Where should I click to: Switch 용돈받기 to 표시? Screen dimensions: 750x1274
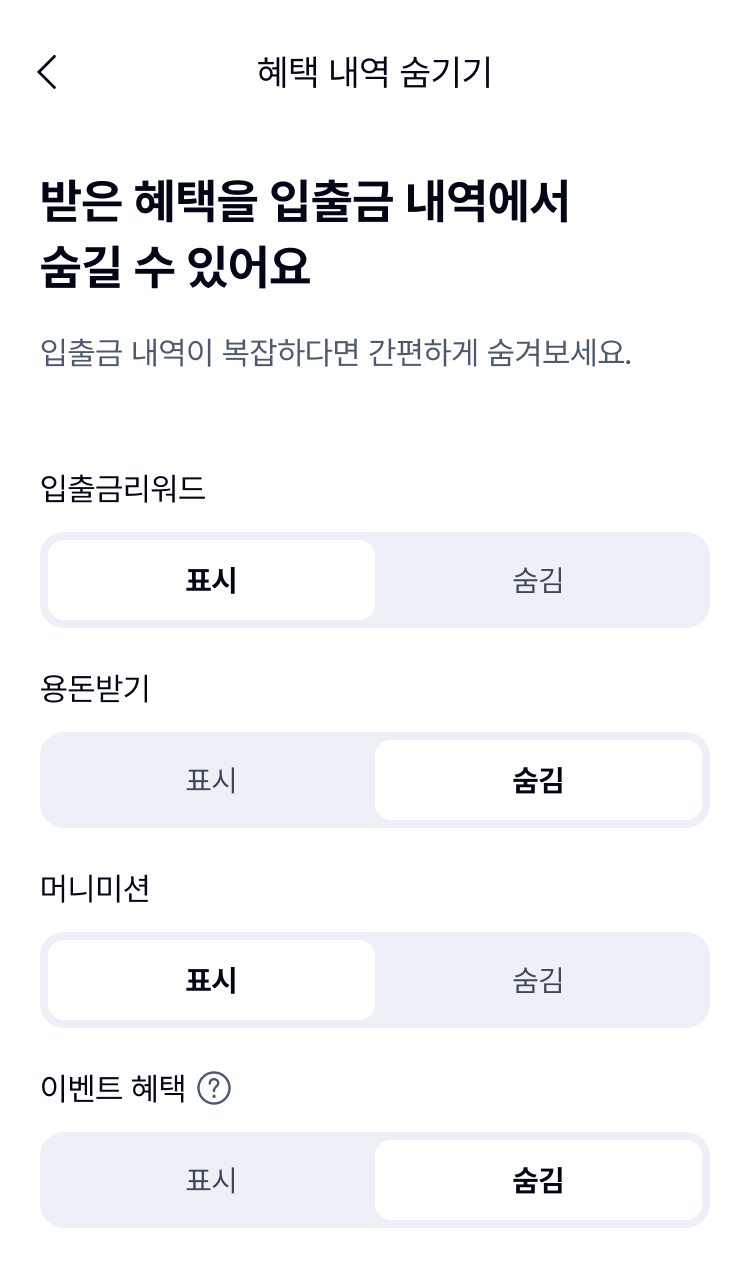click(211, 780)
